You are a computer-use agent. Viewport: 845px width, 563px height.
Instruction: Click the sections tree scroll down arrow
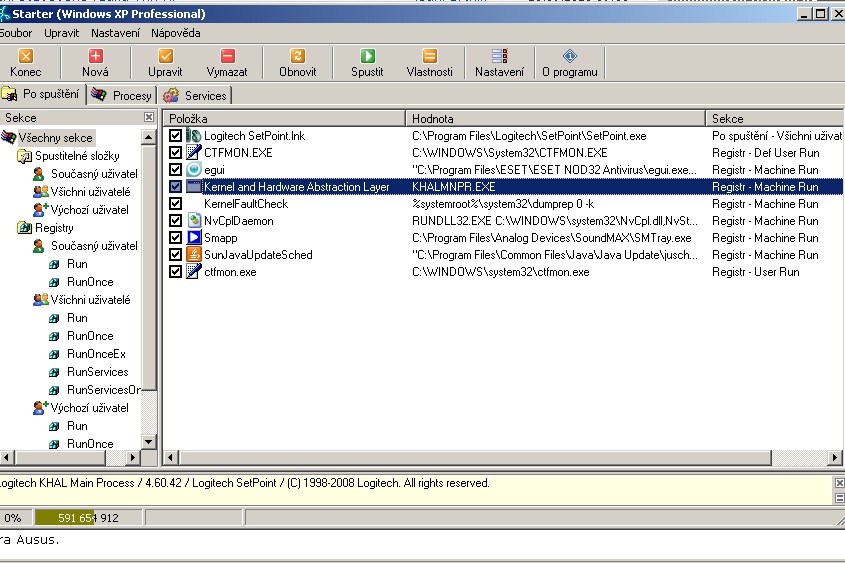149,441
